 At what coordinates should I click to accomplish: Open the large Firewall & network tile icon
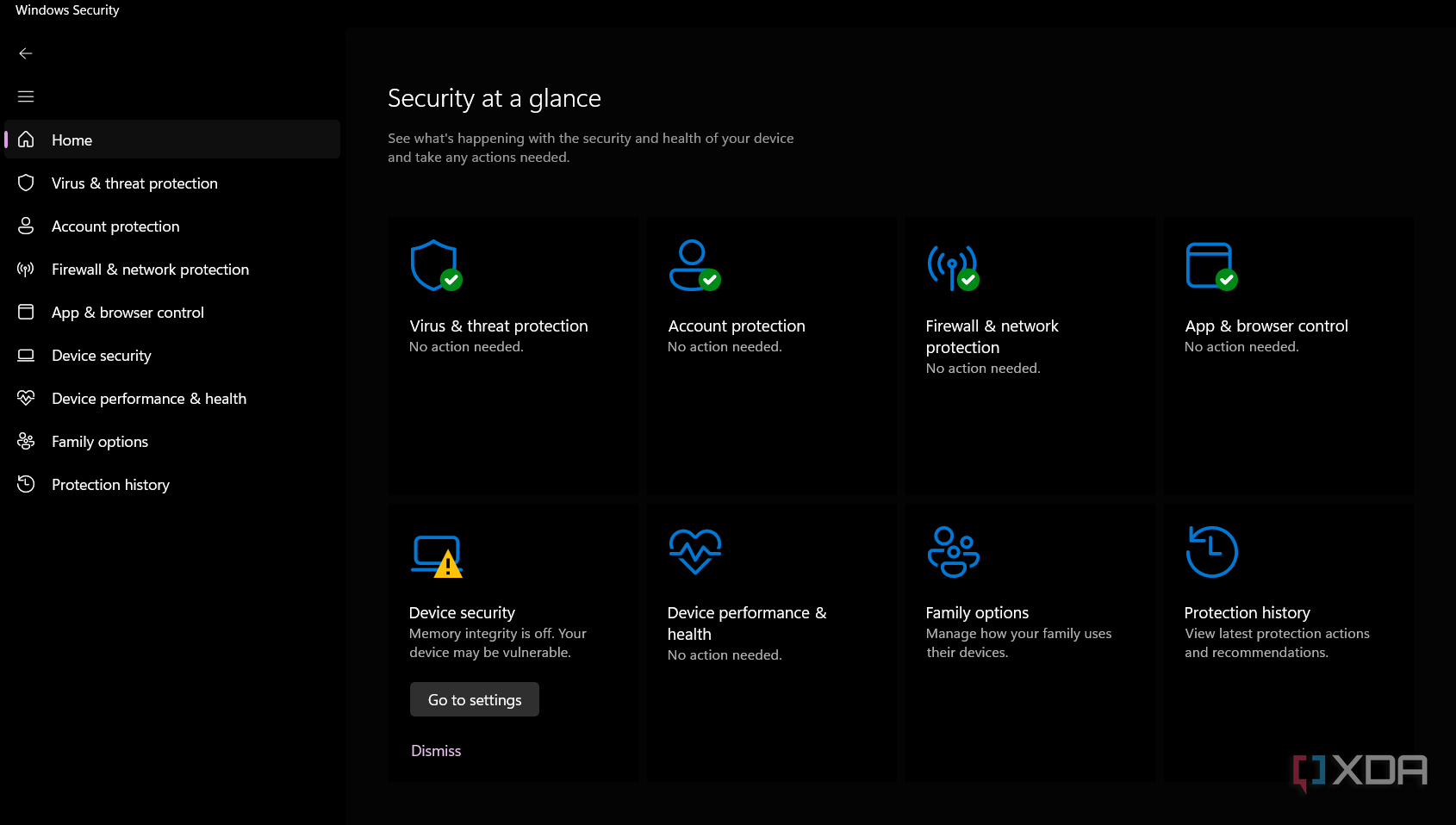pyautogui.click(x=953, y=267)
